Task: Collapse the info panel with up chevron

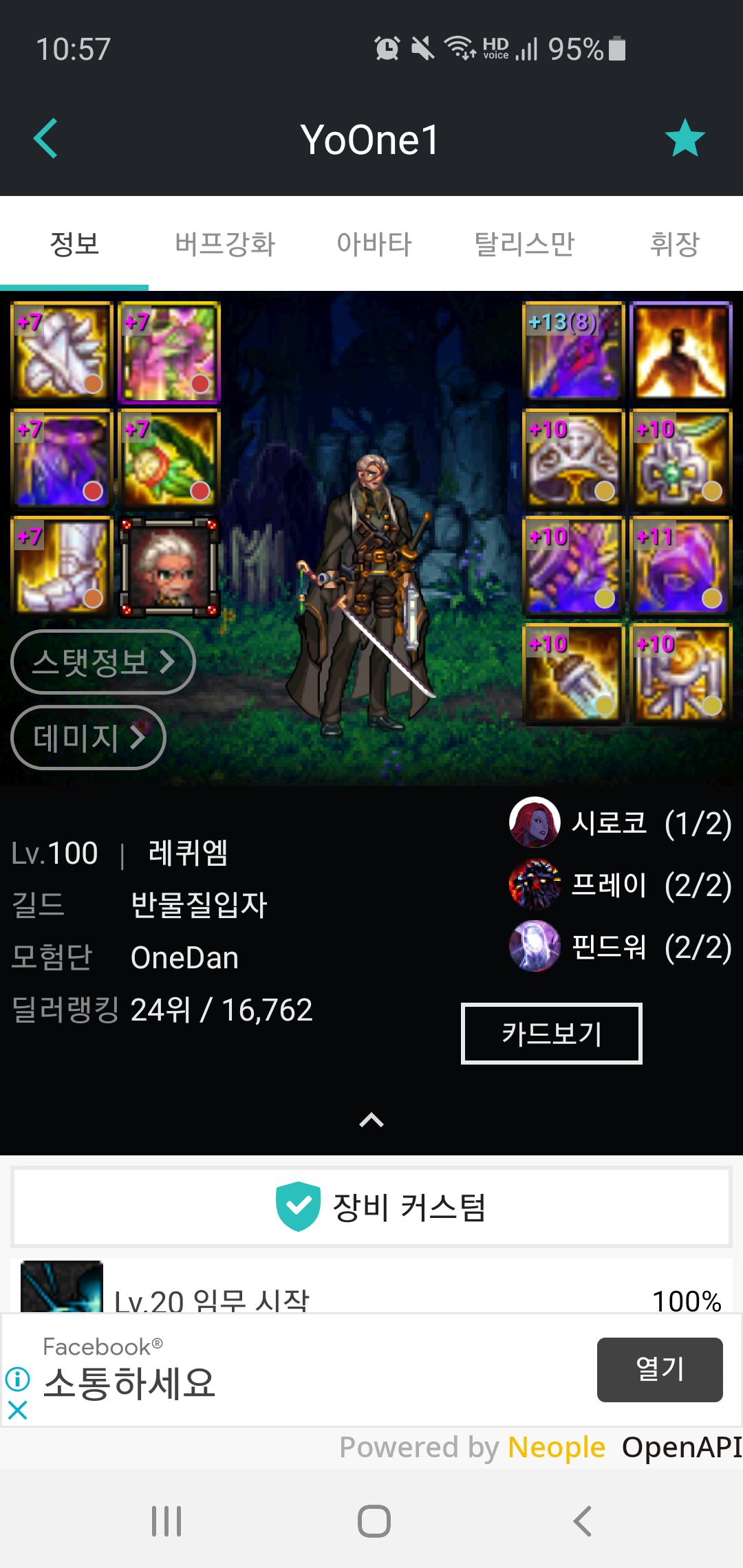Action: (x=371, y=1120)
